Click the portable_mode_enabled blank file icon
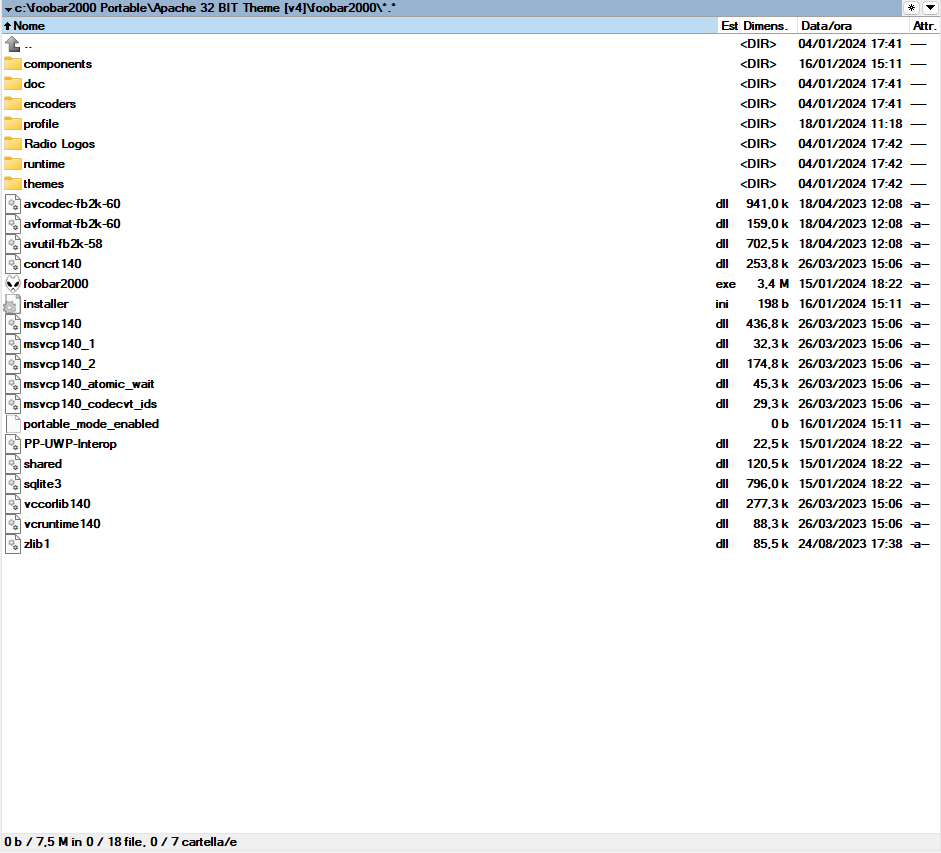 (13, 424)
